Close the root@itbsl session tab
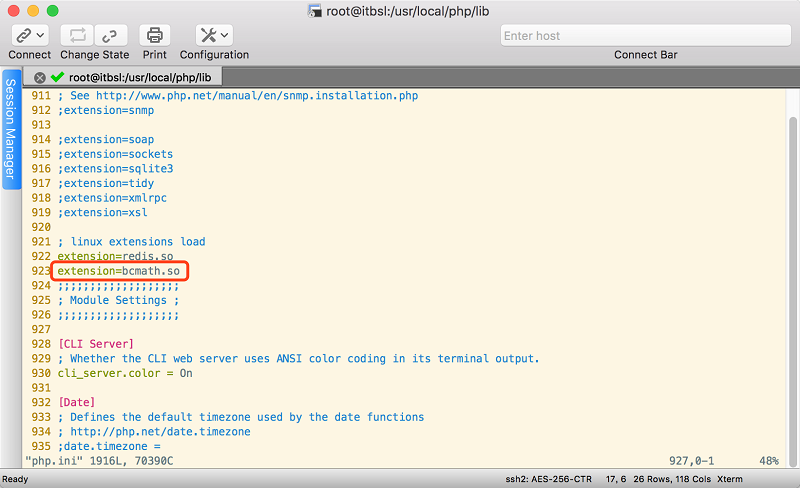Viewport: 800px width, 488px height. pyautogui.click(x=40, y=78)
